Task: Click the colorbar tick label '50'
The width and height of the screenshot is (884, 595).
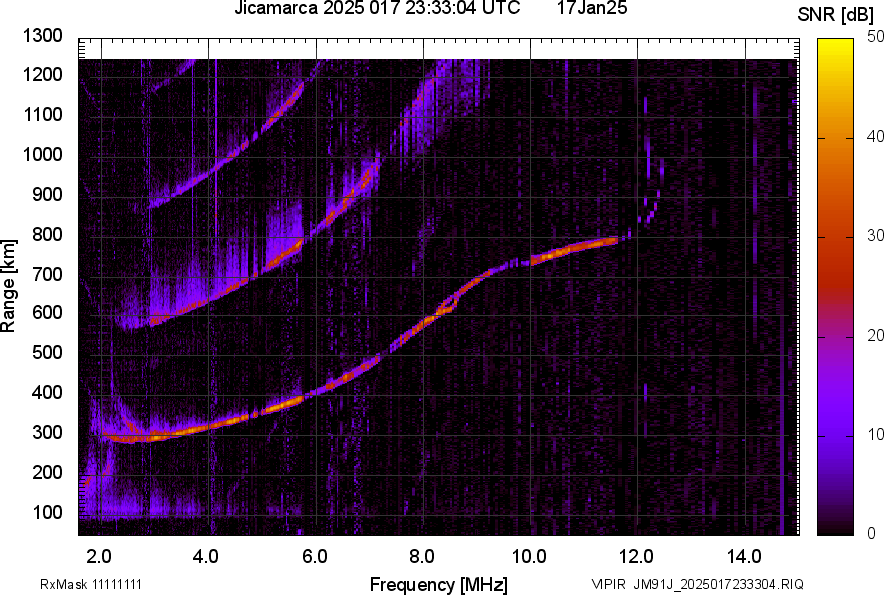Action: (875, 37)
